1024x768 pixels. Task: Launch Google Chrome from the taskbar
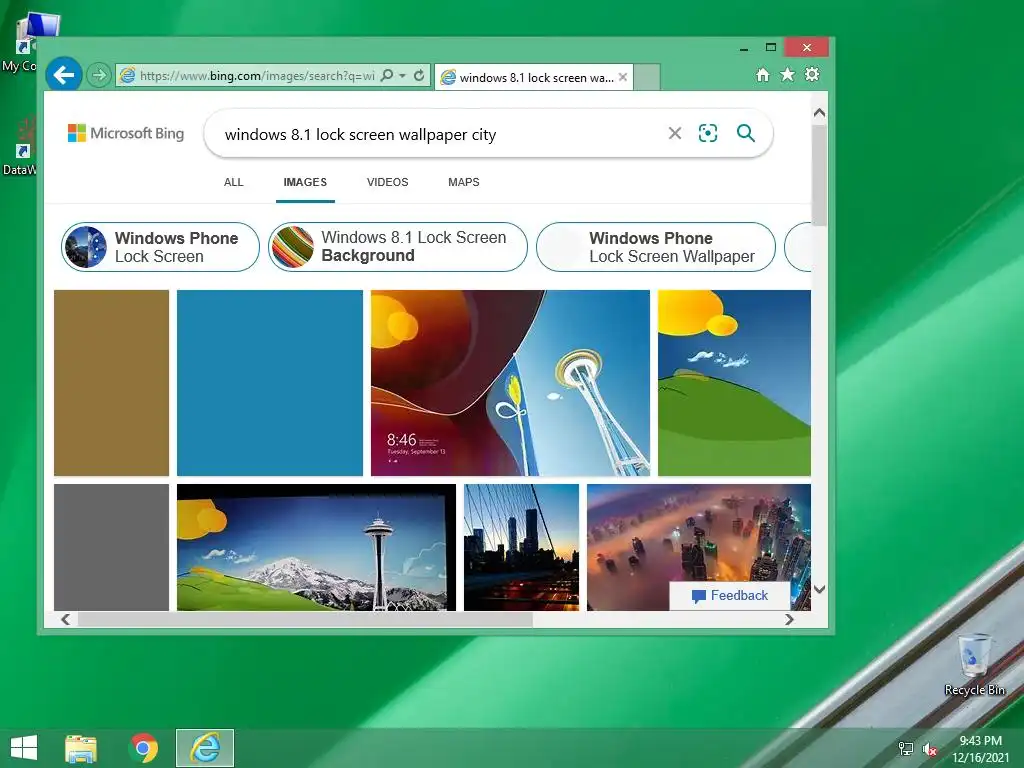tap(144, 748)
